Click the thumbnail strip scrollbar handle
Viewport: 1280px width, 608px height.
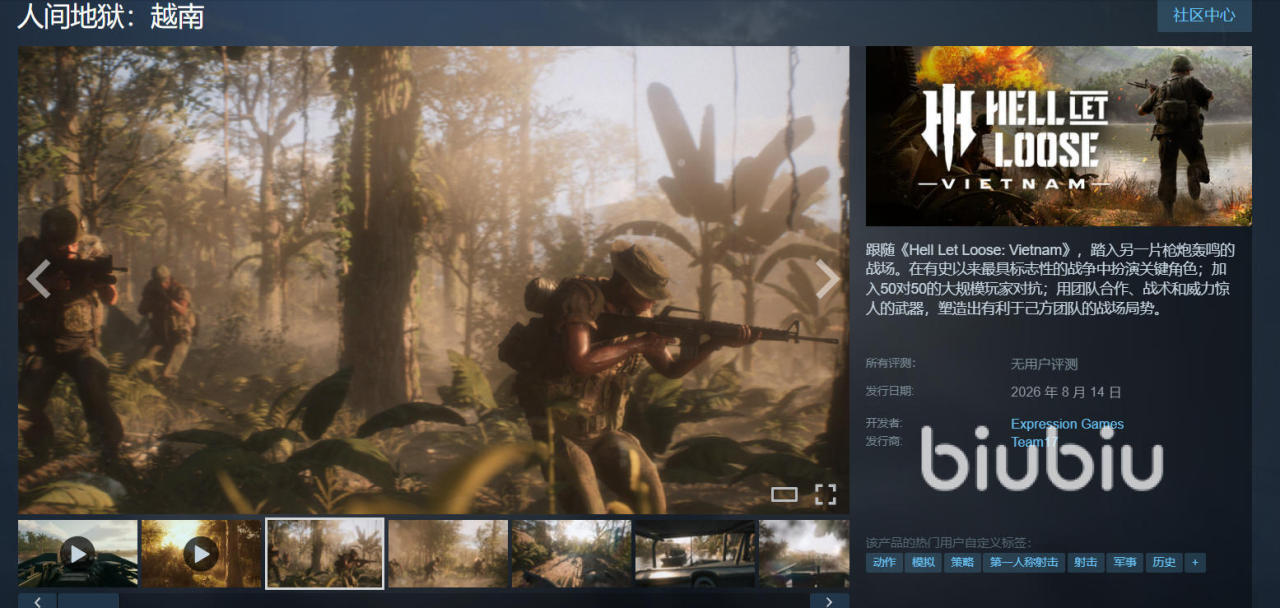(x=88, y=601)
